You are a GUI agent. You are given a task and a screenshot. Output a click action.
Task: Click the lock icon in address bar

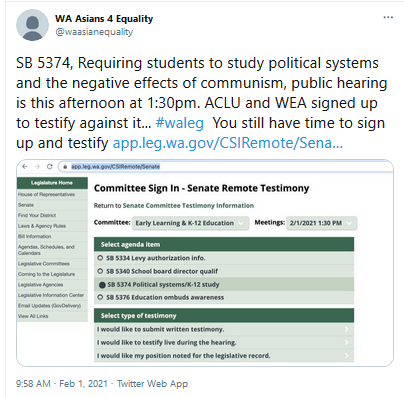tap(65, 167)
